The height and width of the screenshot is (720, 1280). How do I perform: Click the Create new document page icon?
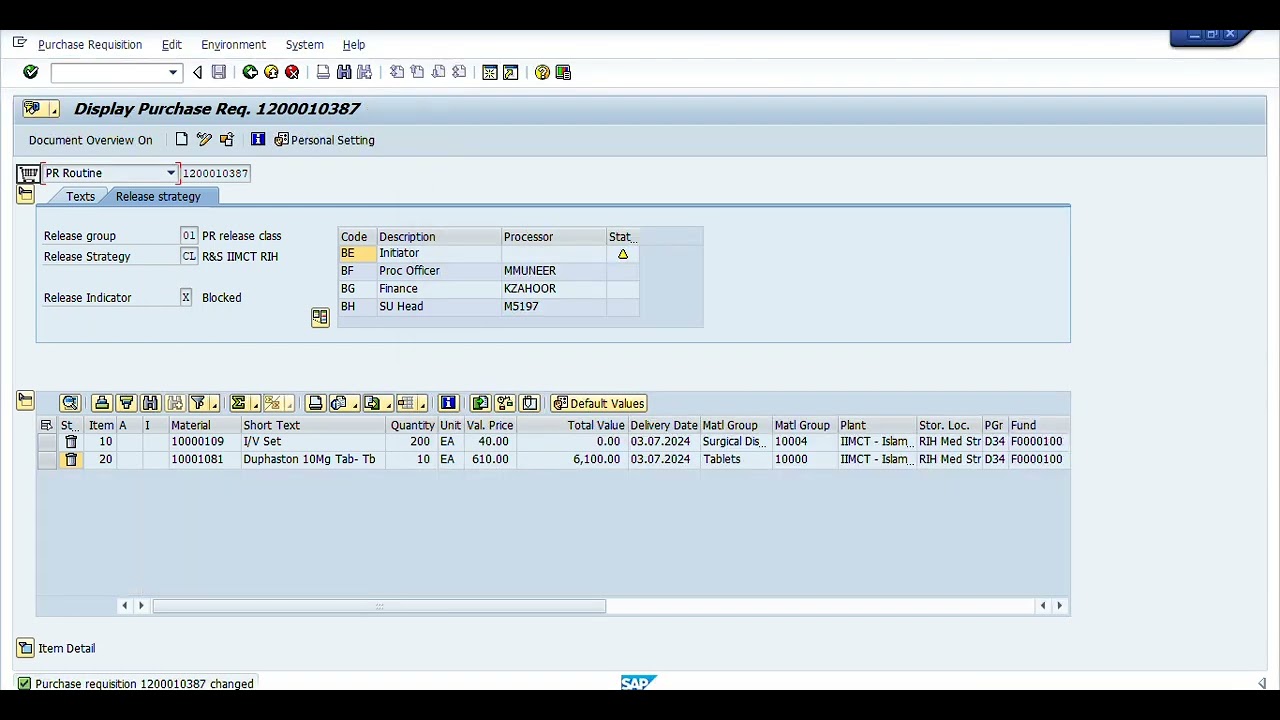point(181,140)
